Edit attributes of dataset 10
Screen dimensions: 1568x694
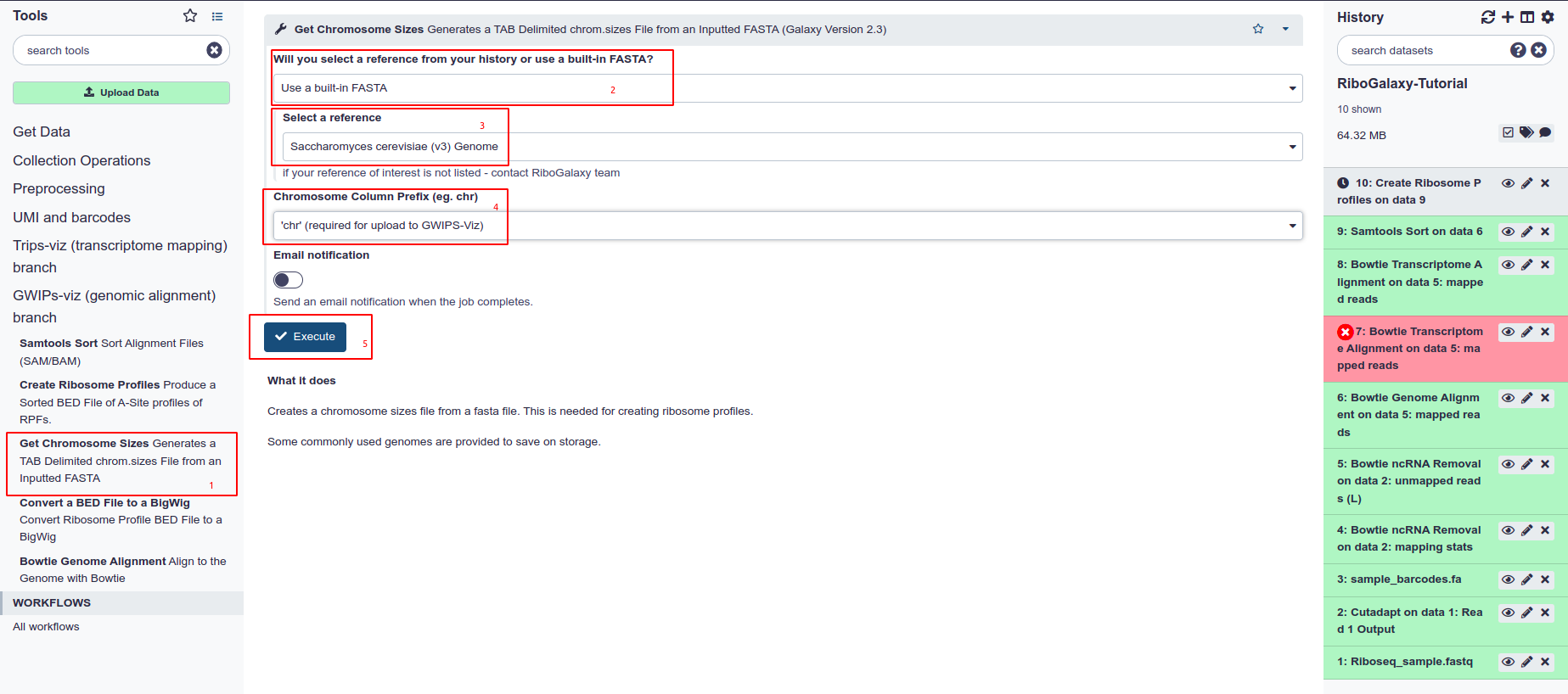coord(1526,183)
